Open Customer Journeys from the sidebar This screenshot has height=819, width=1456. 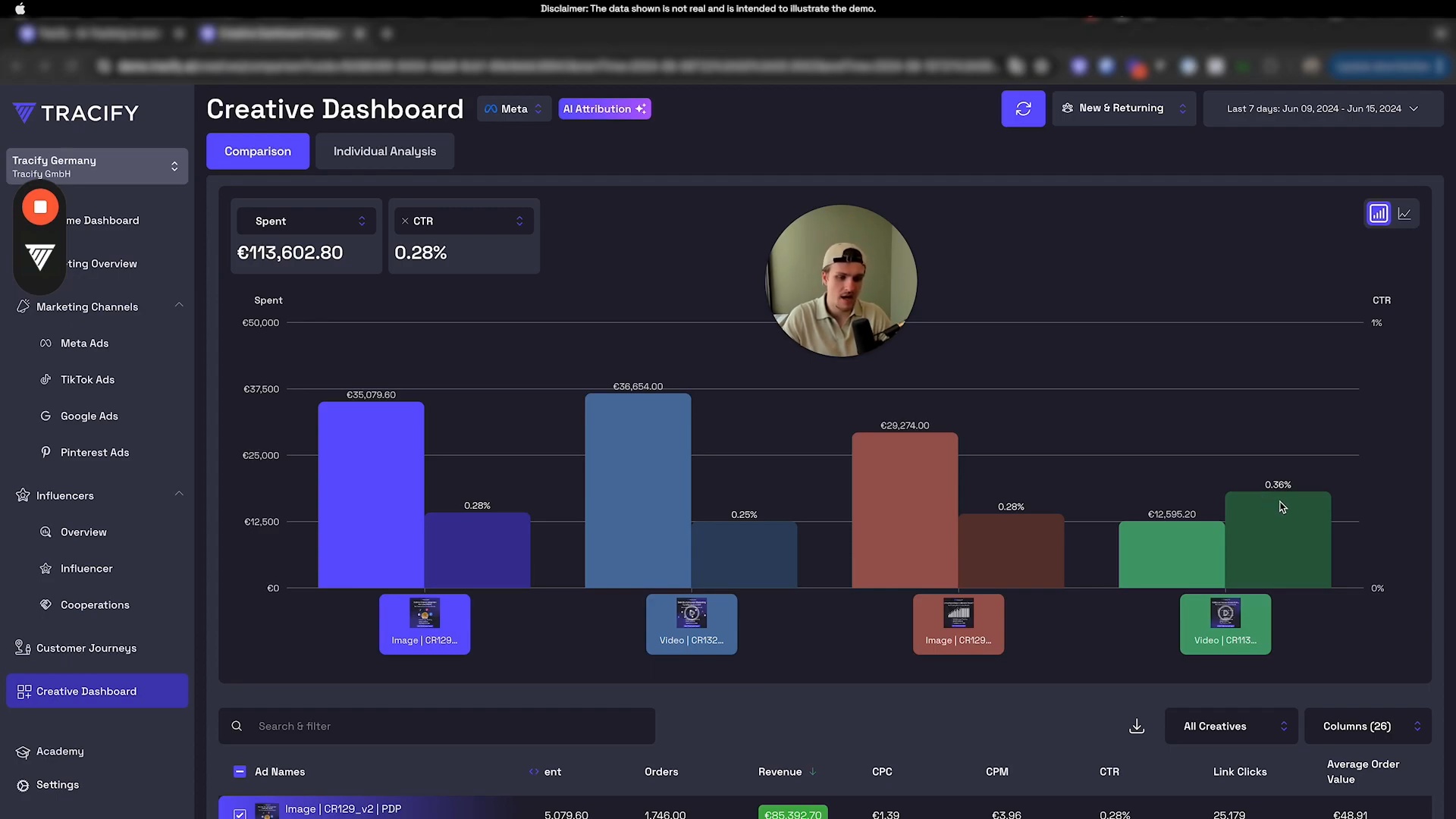[86, 648]
